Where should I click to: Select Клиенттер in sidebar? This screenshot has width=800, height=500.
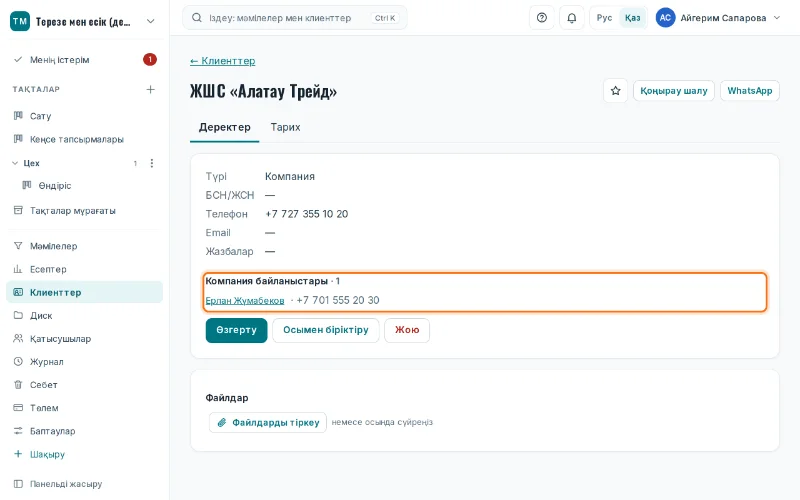click(85, 292)
